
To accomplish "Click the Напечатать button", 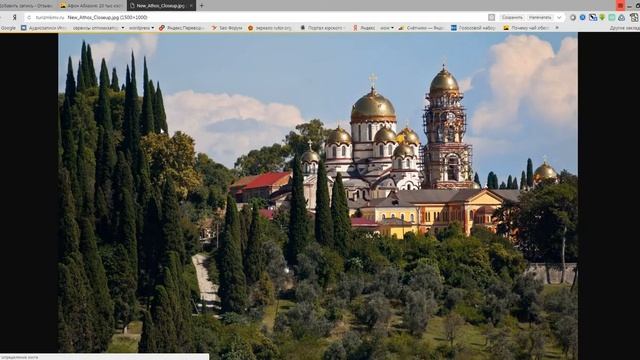I will tap(540, 18).
